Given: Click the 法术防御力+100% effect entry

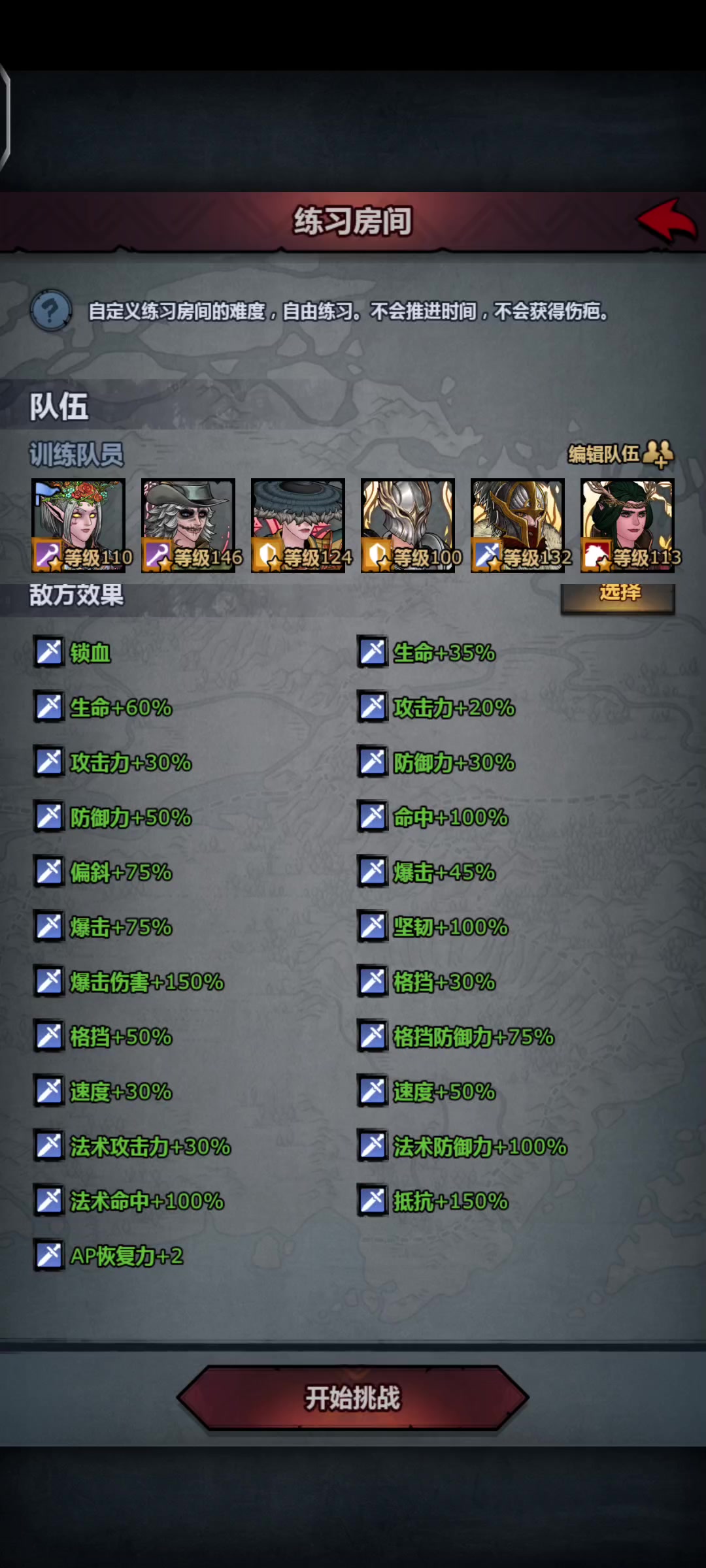Looking at the screenshot, I should pos(463,1146).
